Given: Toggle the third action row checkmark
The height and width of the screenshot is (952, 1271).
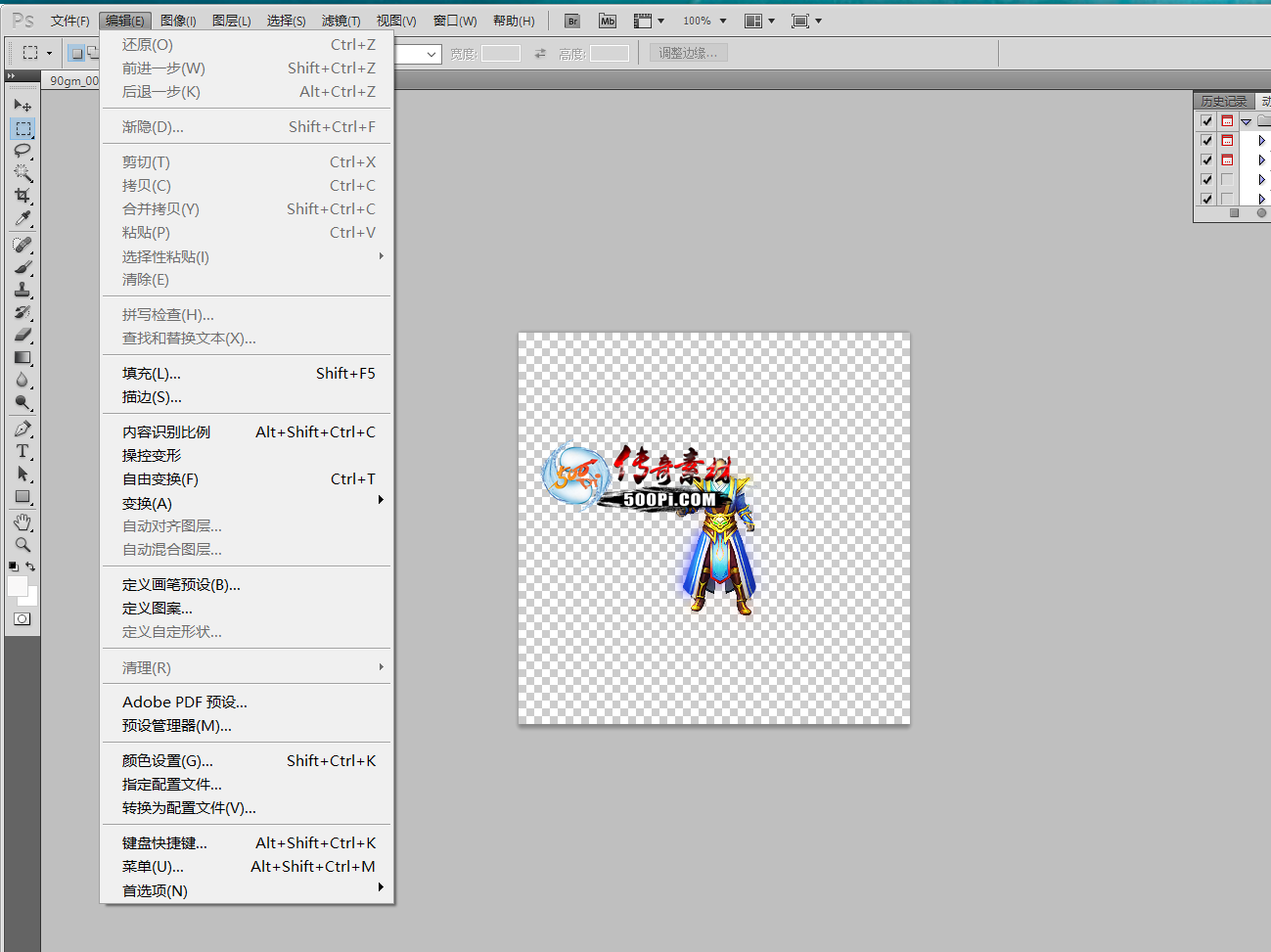Looking at the screenshot, I should (x=1206, y=160).
